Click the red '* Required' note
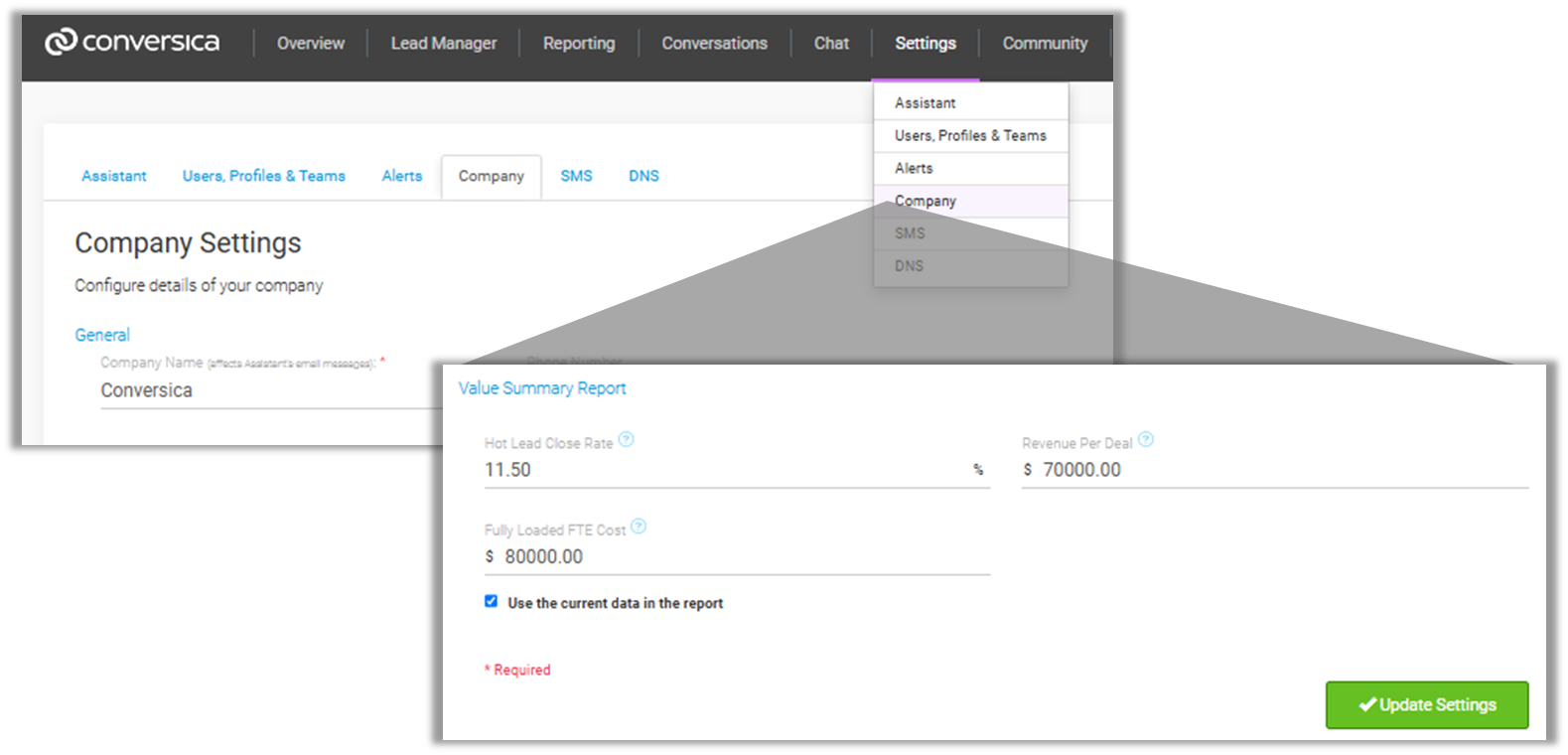Screen dimensions: 1568x755 coord(517,670)
